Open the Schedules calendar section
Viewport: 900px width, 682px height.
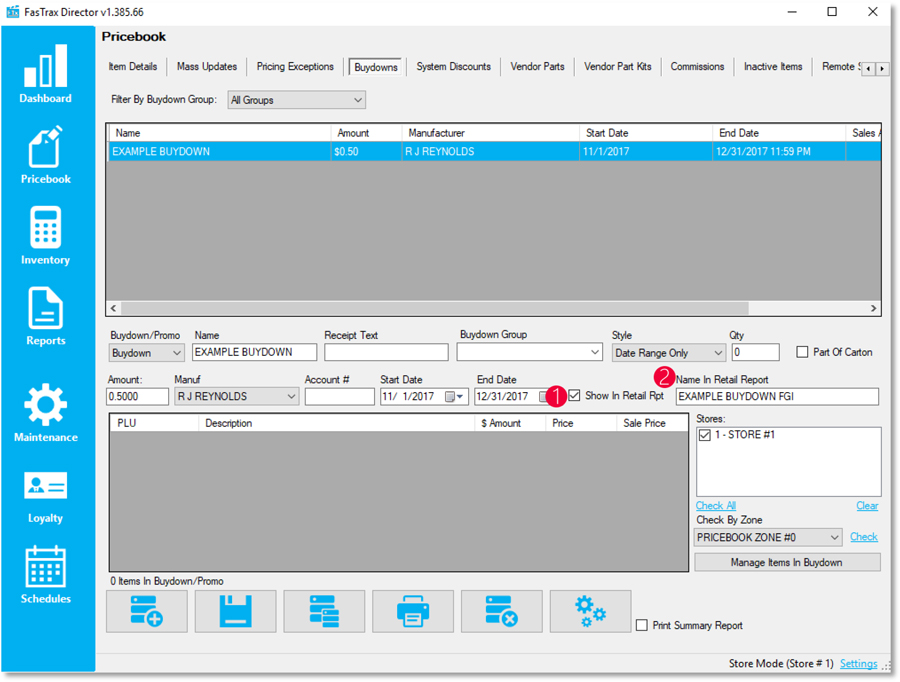[x=45, y=575]
